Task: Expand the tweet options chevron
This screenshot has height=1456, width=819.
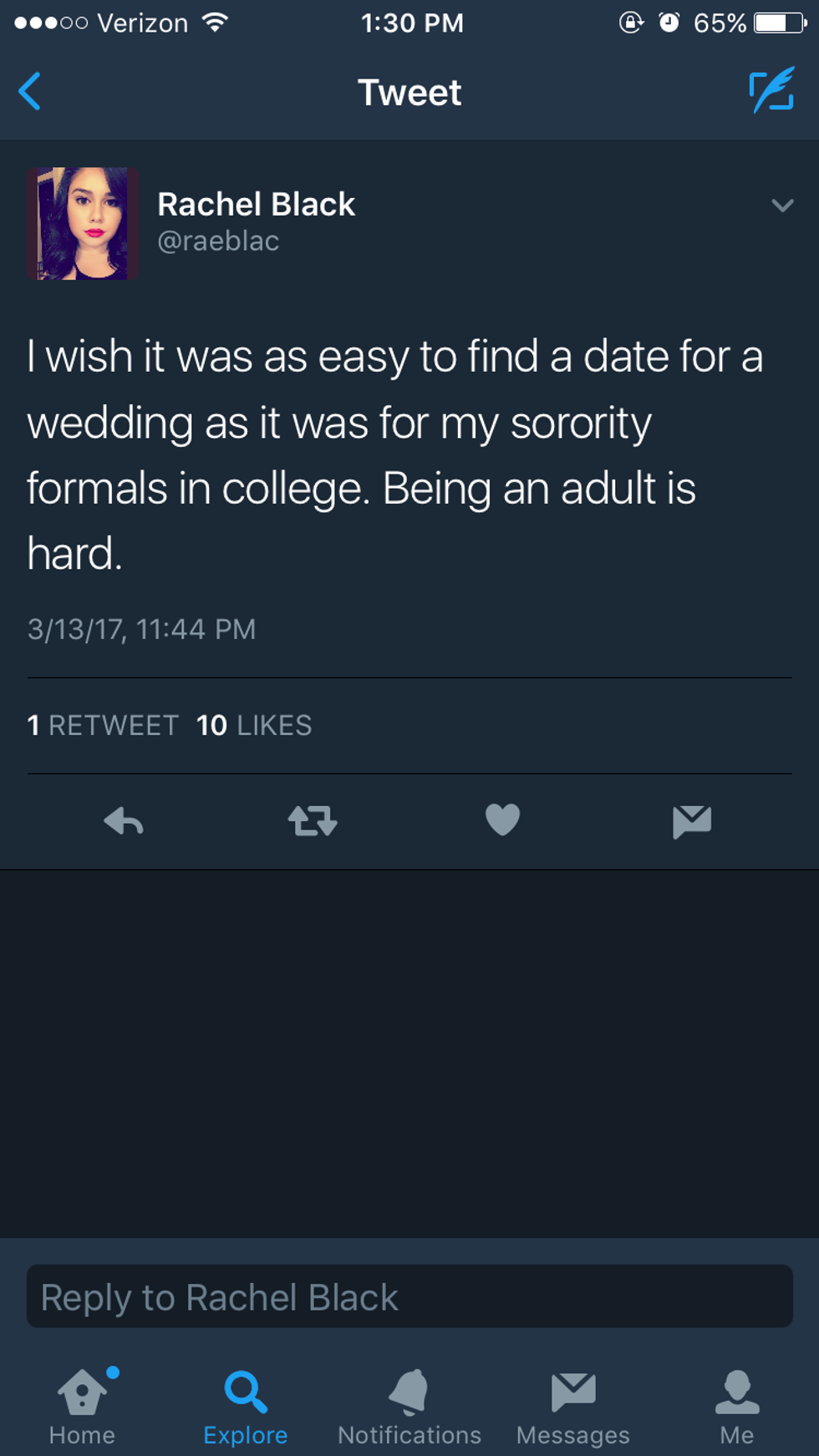Action: pyautogui.click(x=782, y=205)
